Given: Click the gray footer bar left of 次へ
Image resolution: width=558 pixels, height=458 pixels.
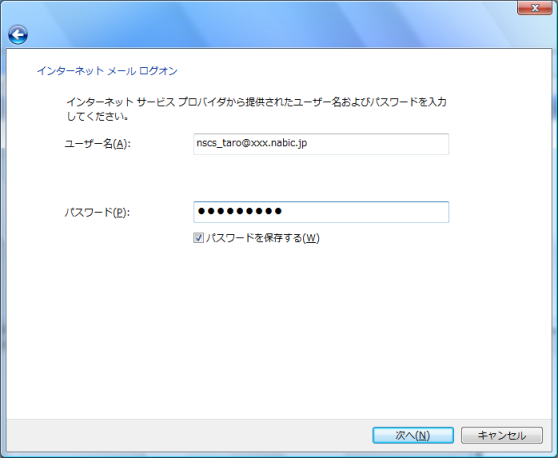Looking at the screenshot, I should (189, 435).
